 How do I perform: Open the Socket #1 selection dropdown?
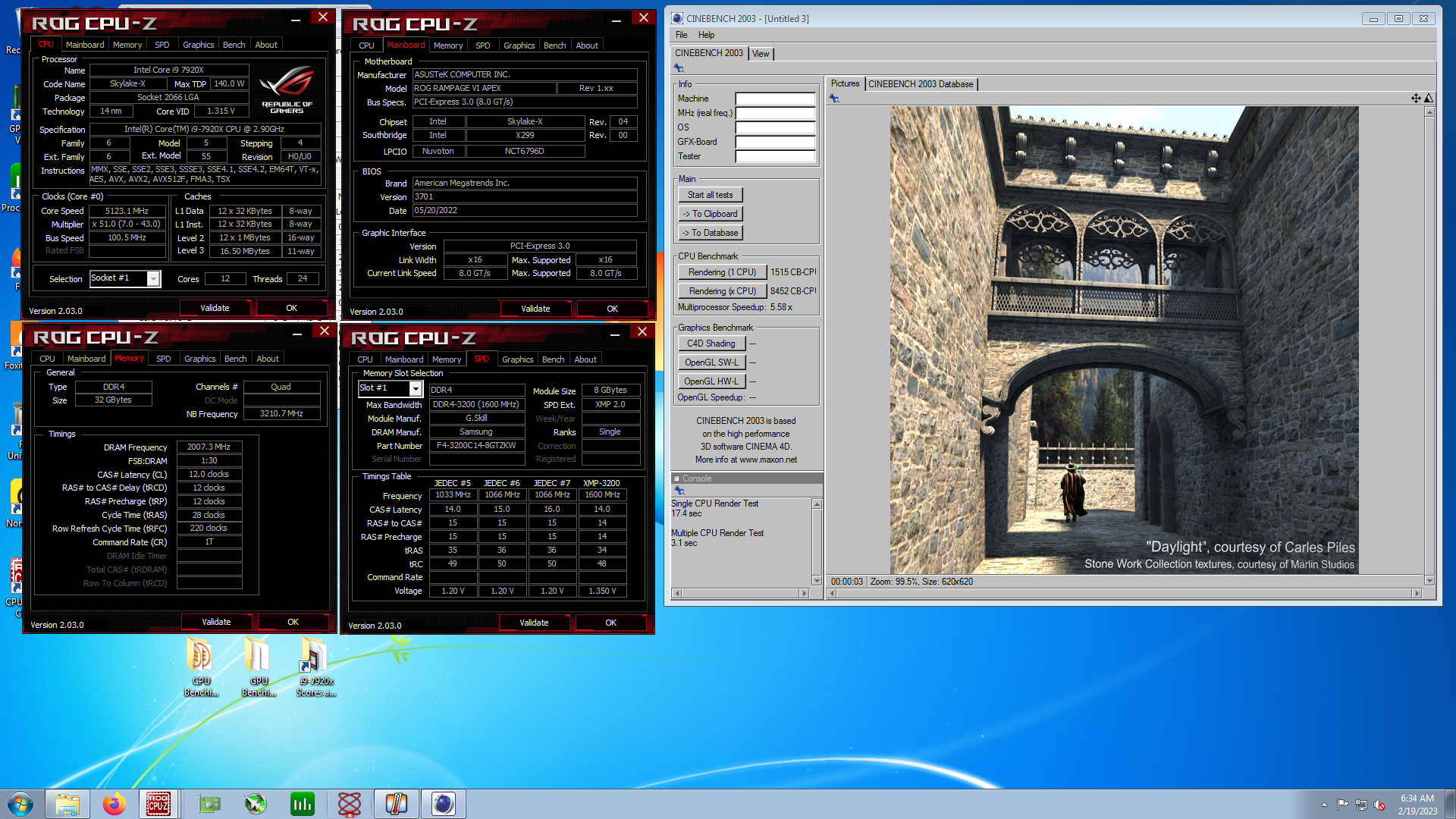(x=153, y=278)
